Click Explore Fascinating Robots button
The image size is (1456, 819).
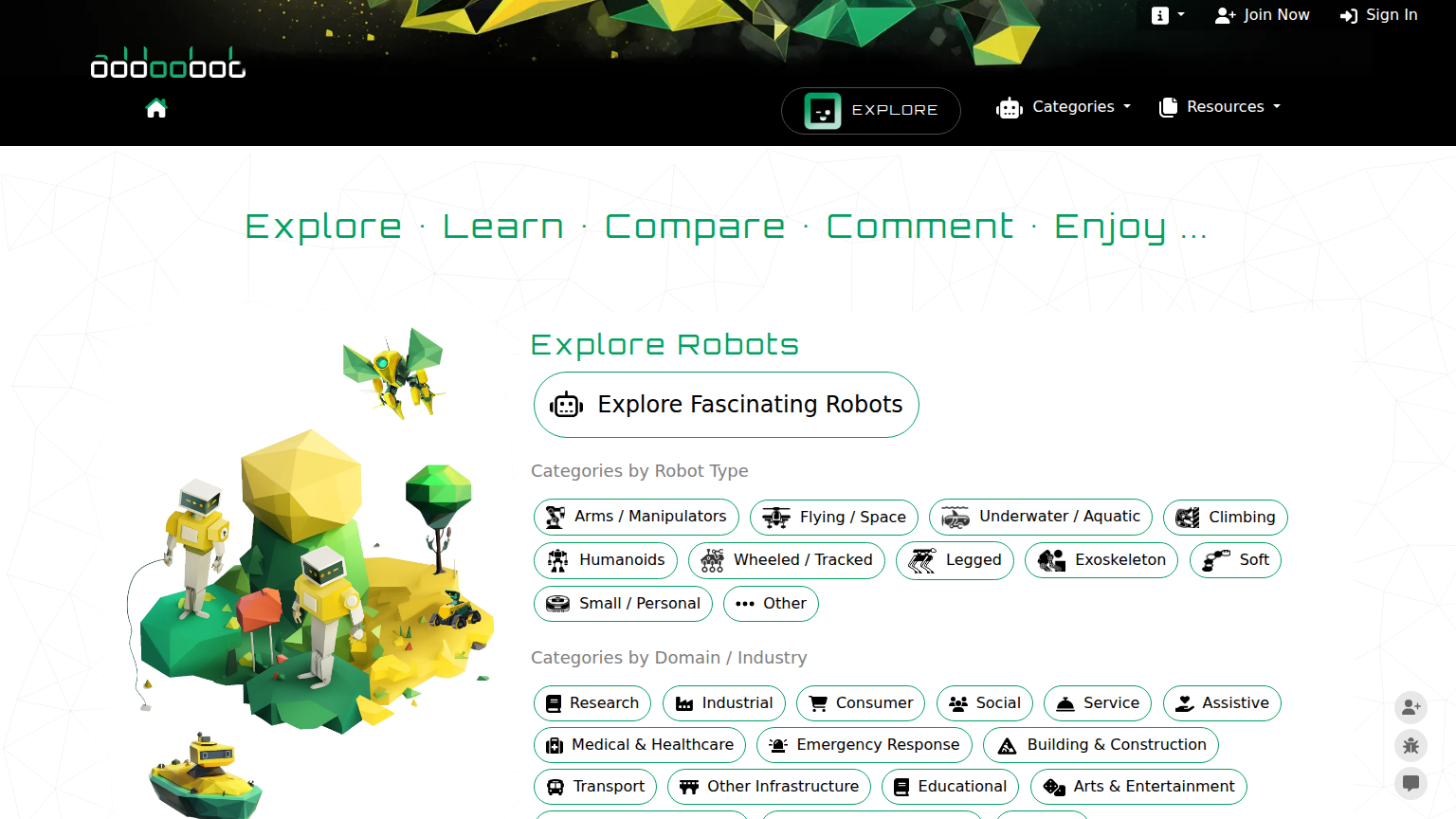click(726, 405)
